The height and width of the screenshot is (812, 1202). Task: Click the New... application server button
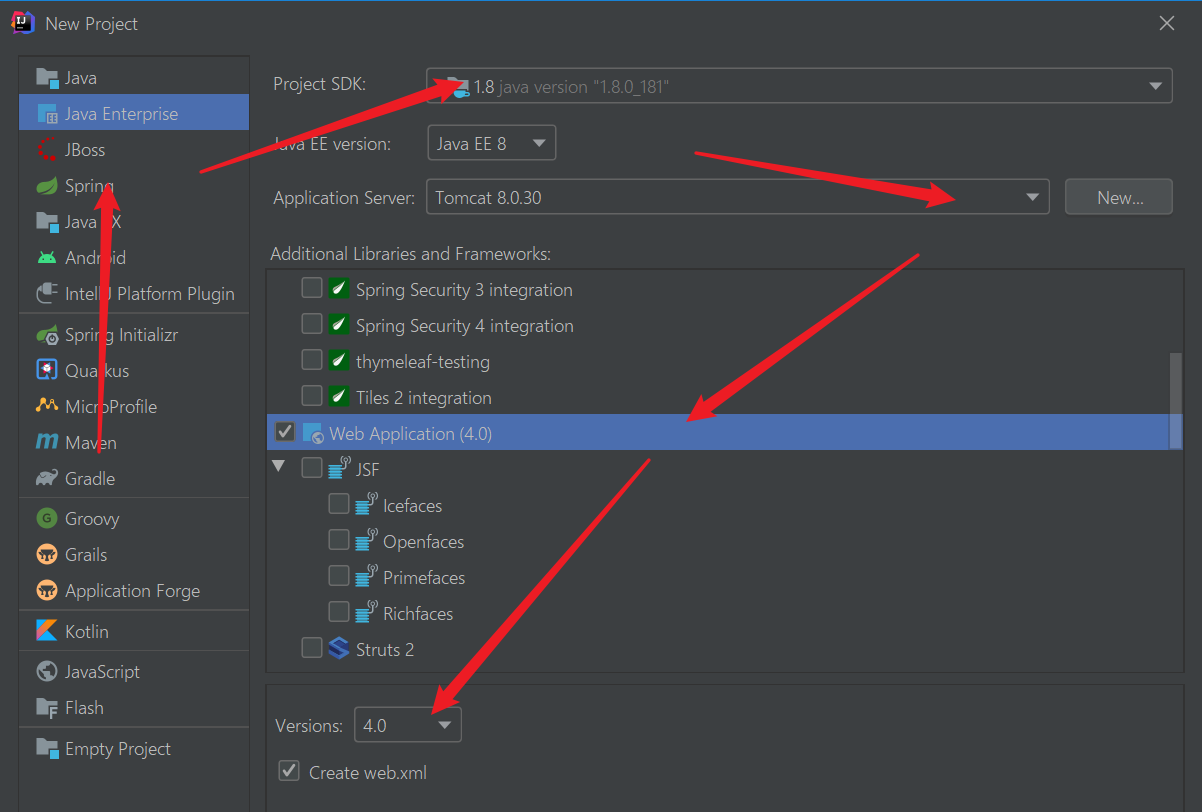pyautogui.click(x=1119, y=197)
